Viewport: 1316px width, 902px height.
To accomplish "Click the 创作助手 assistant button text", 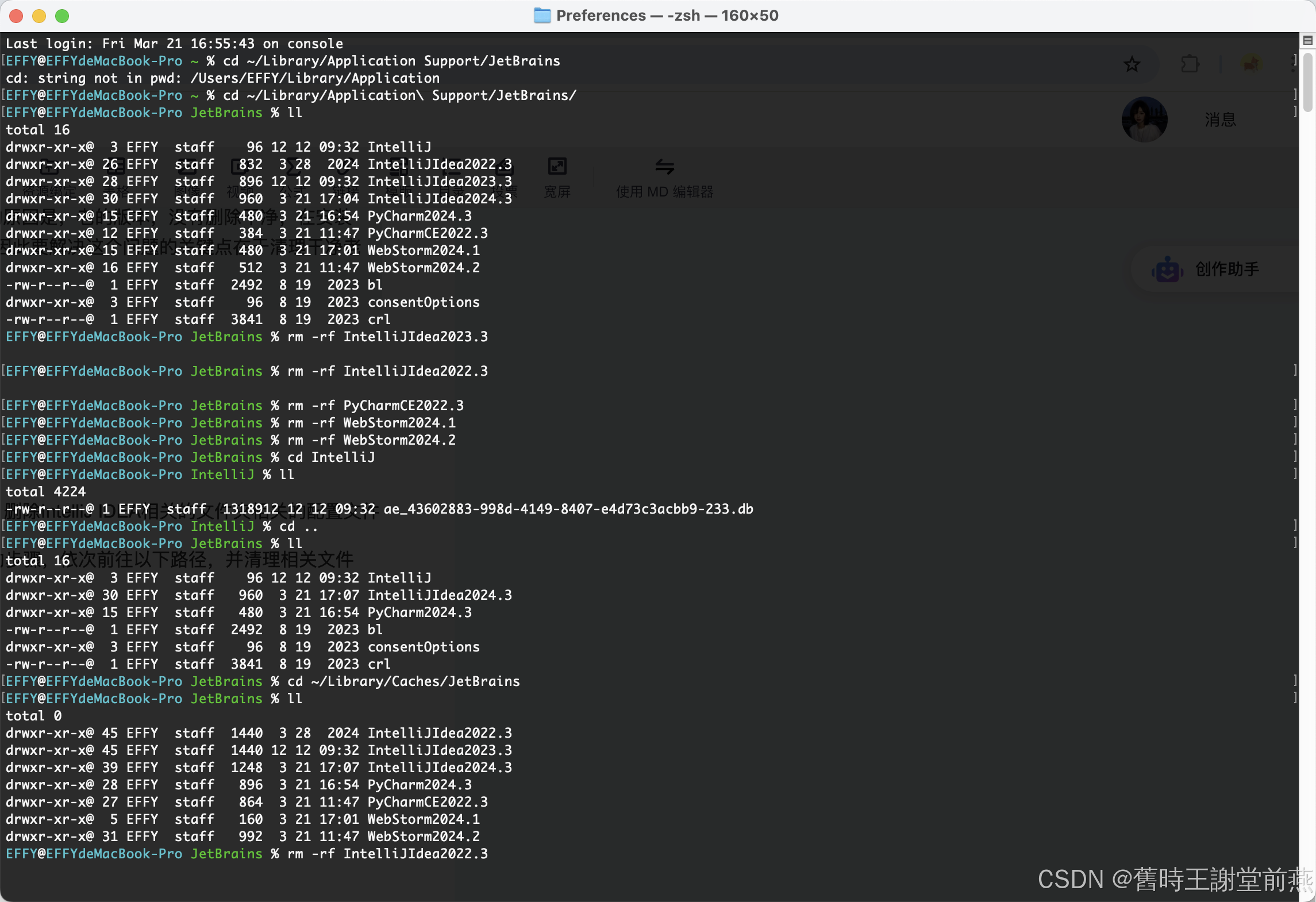I will coord(1227,269).
